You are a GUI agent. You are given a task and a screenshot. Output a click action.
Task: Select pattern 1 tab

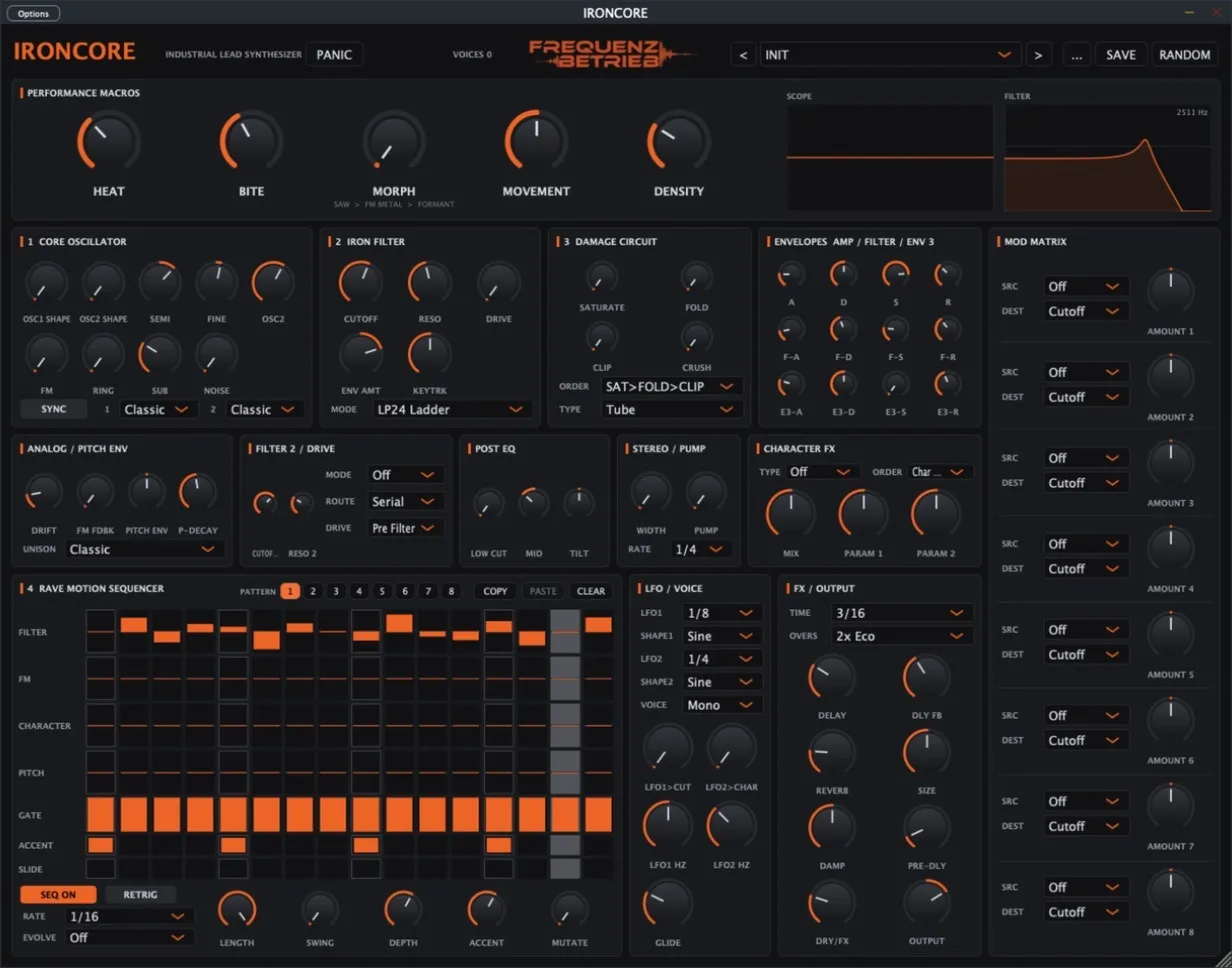pos(290,590)
